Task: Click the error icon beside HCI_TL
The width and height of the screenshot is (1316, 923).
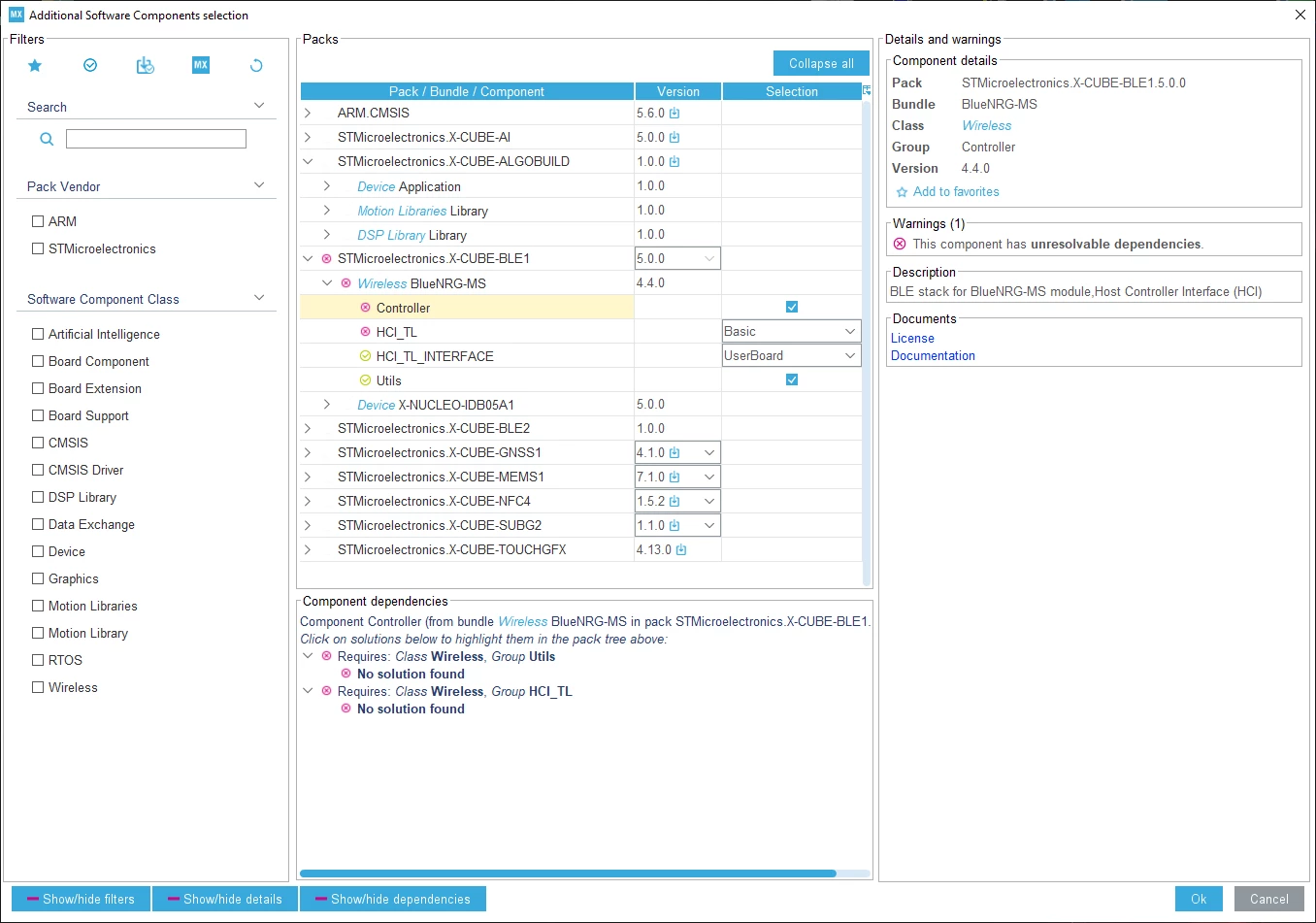Action: (366, 332)
